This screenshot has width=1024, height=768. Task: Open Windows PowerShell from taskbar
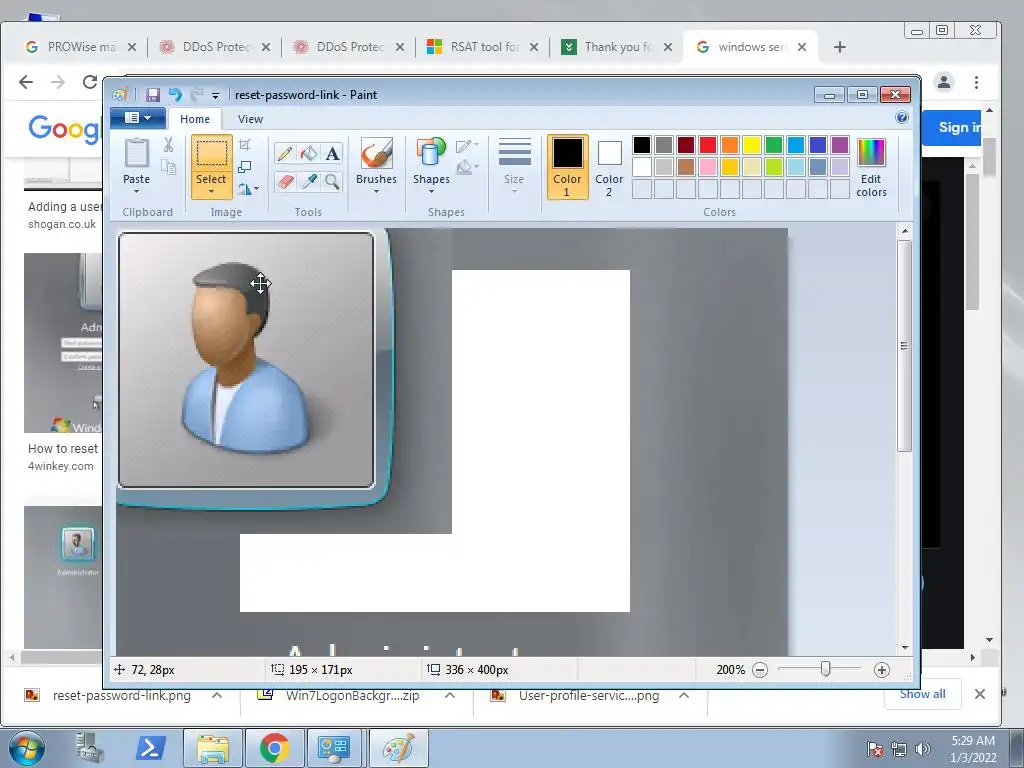click(x=150, y=748)
